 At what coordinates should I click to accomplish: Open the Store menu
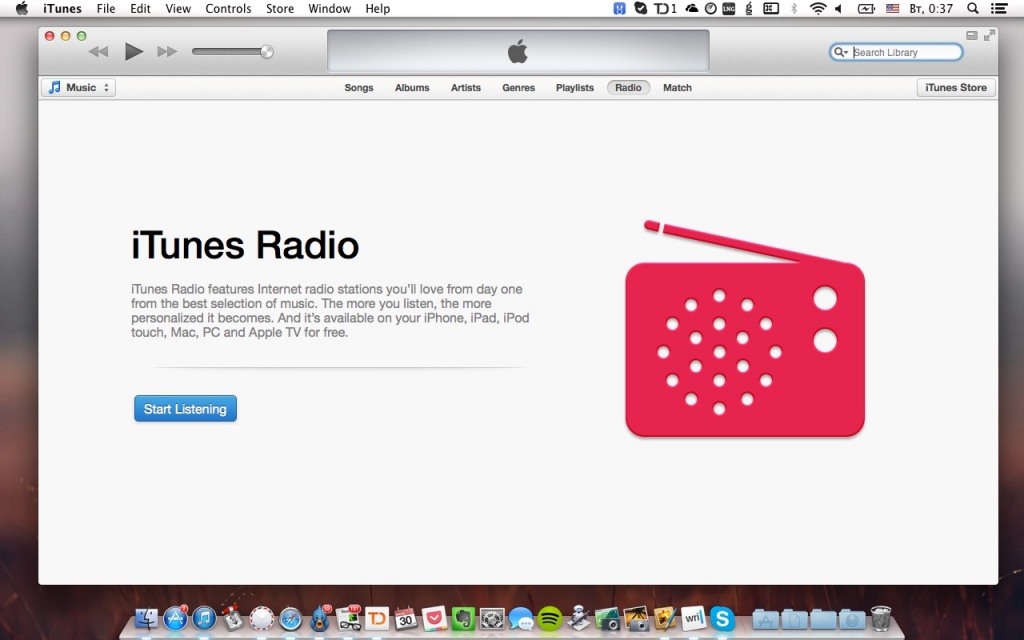[x=280, y=8]
